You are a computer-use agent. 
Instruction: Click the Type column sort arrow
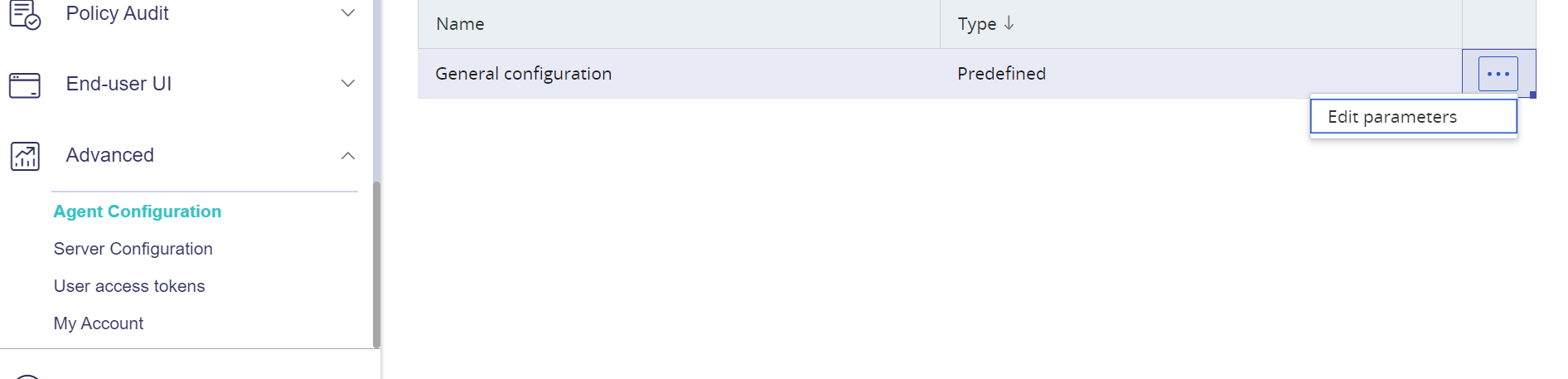point(1009,23)
